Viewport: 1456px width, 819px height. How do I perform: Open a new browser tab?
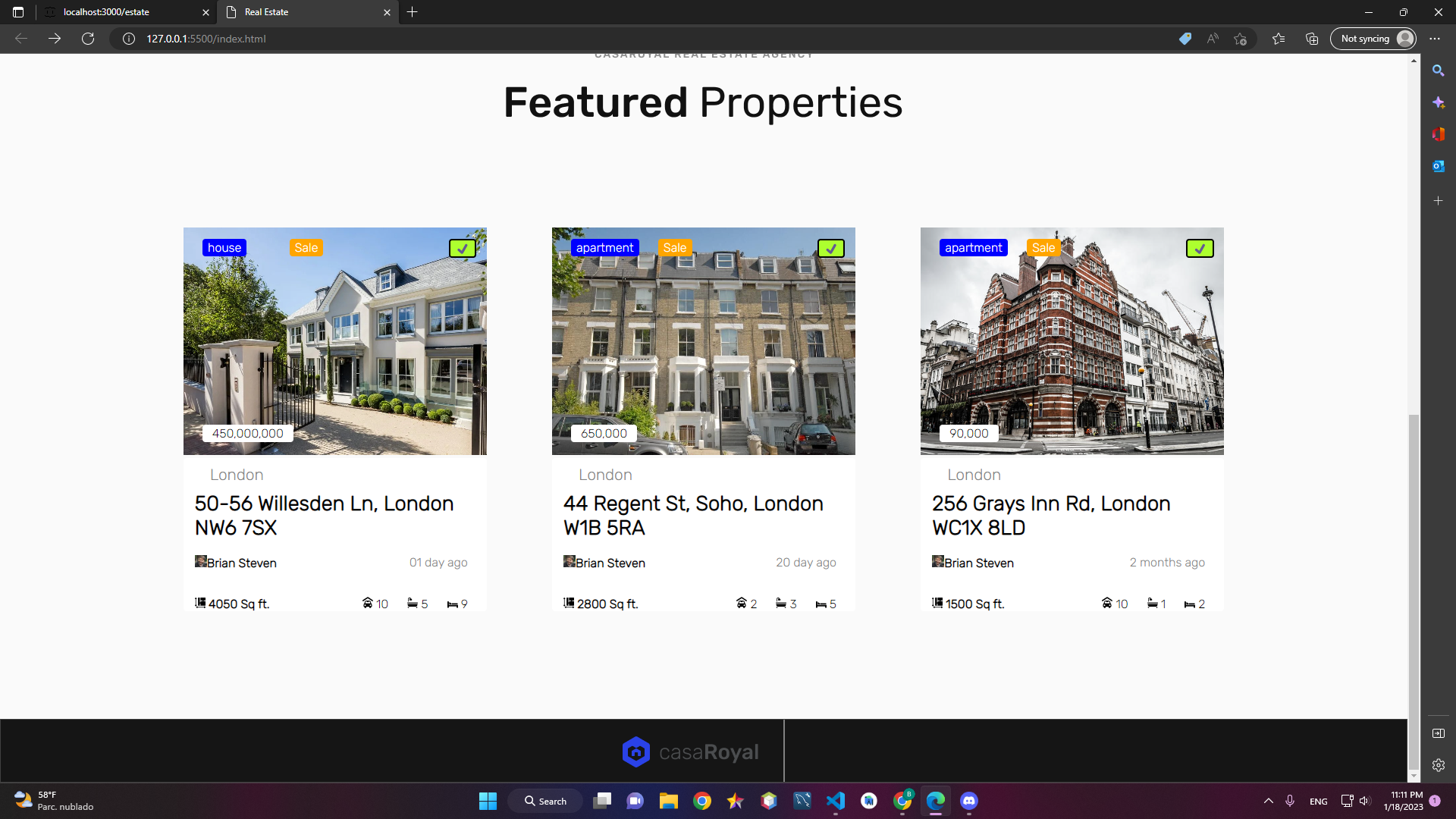click(x=412, y=12)
